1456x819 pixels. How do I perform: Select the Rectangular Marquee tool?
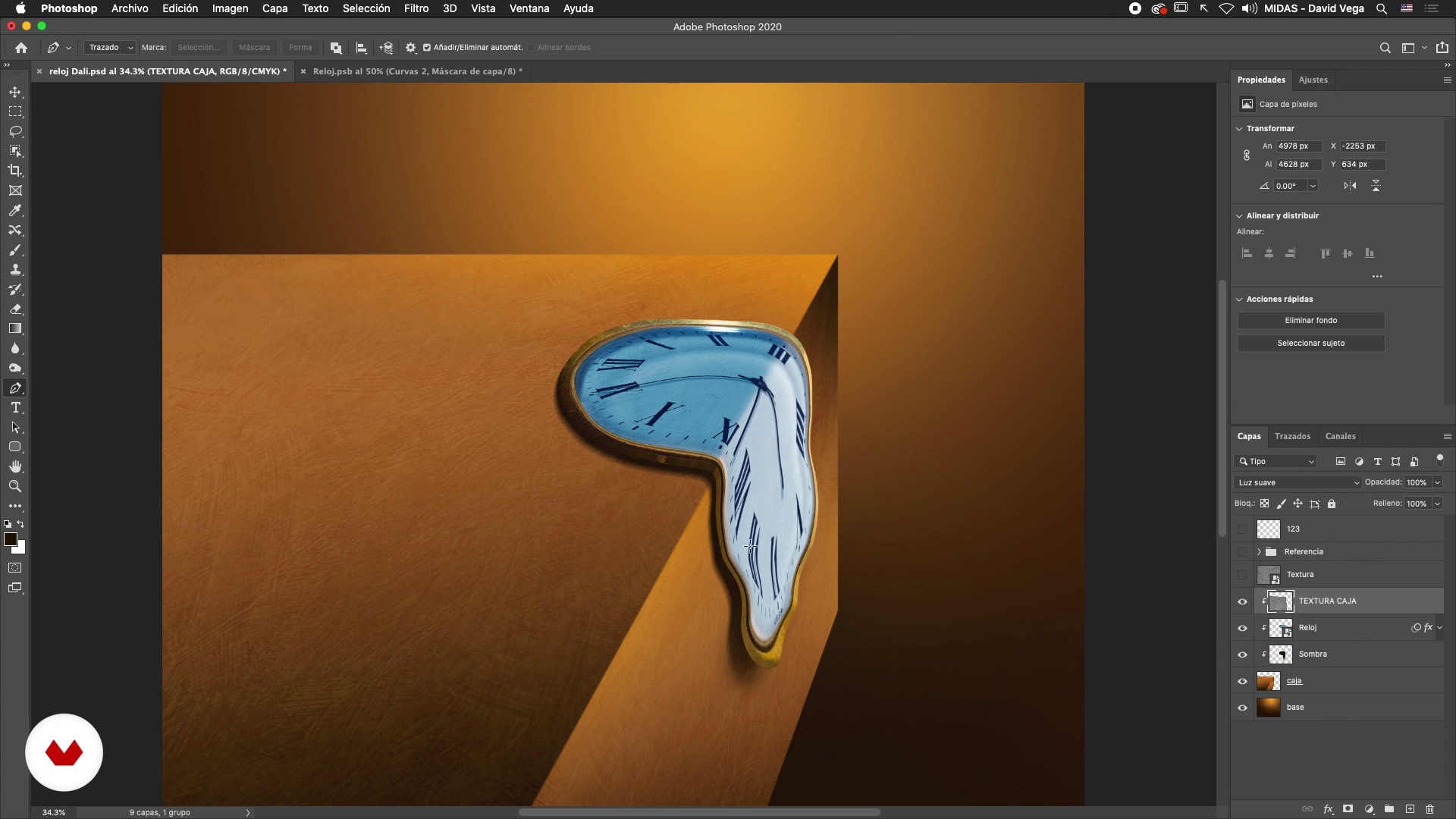(15, 111)
